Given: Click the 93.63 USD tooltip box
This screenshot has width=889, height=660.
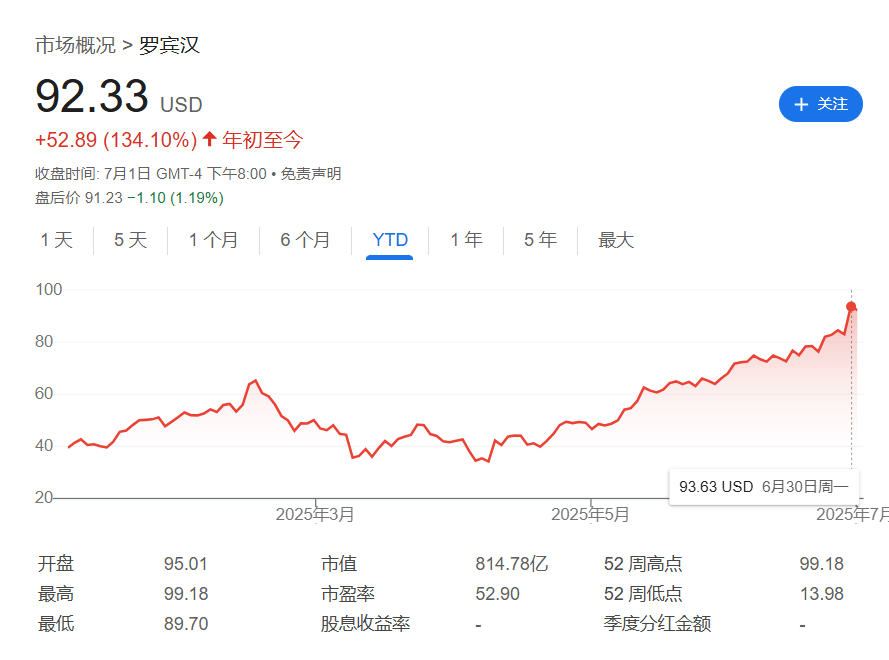Looking at the screenshot, I should click(764, 484).
